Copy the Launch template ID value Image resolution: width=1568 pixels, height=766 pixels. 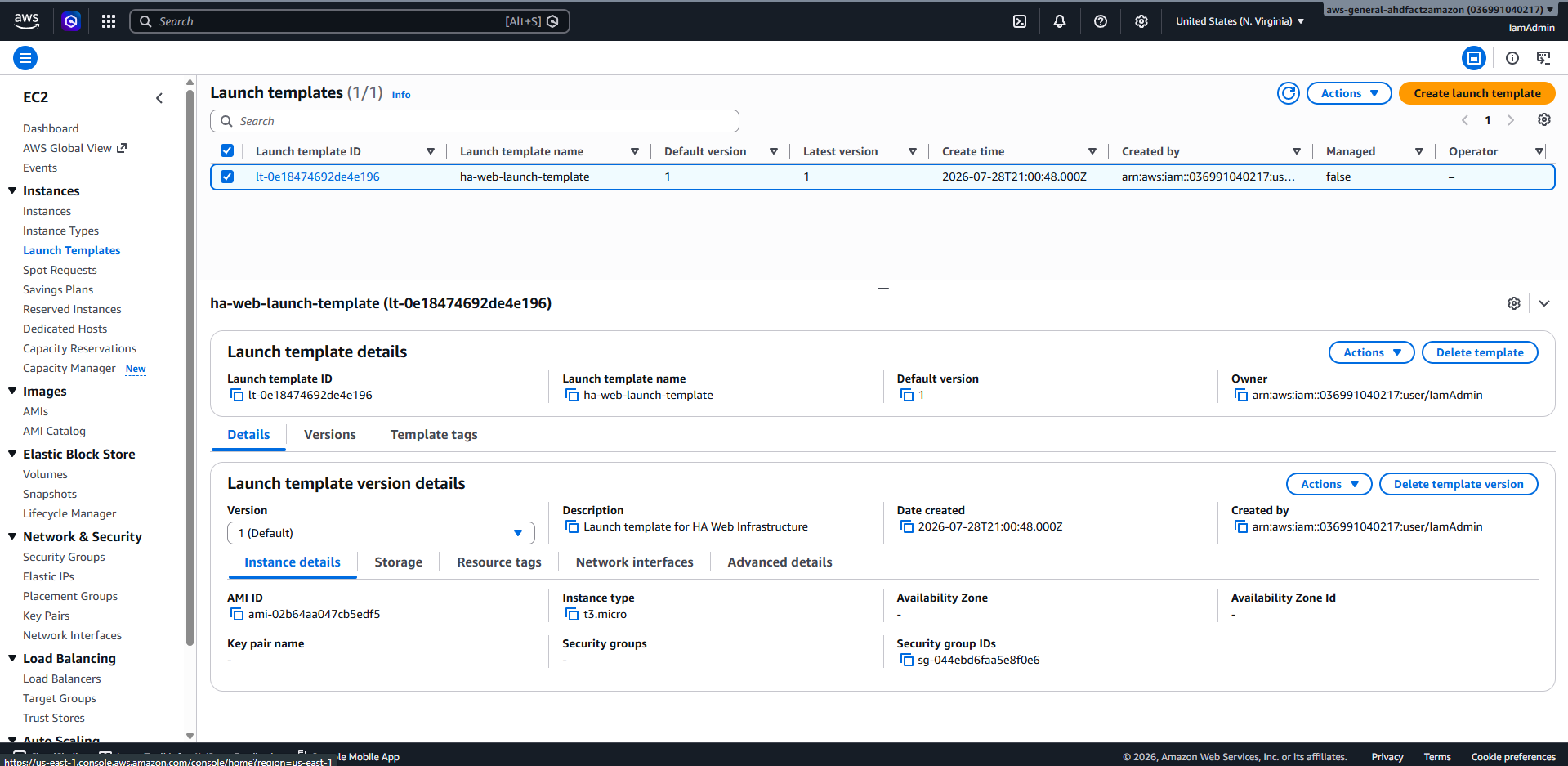tap(237, 396)
